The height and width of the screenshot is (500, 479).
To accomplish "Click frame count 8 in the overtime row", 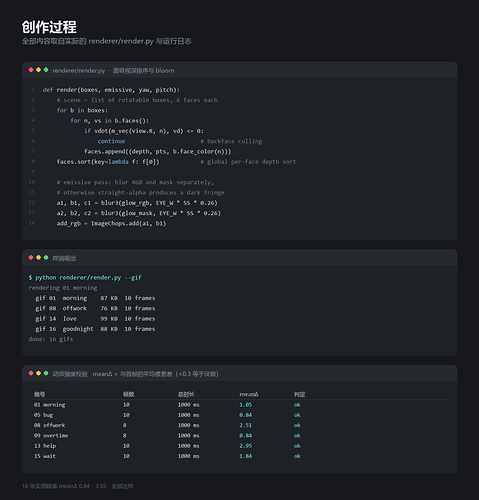I will click(125, 436).
